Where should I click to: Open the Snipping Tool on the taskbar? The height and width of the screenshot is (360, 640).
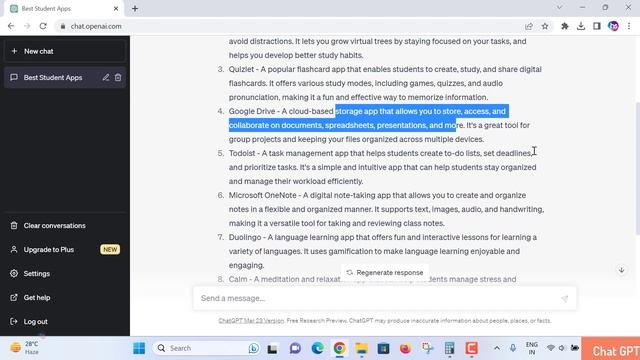[427, 348]
